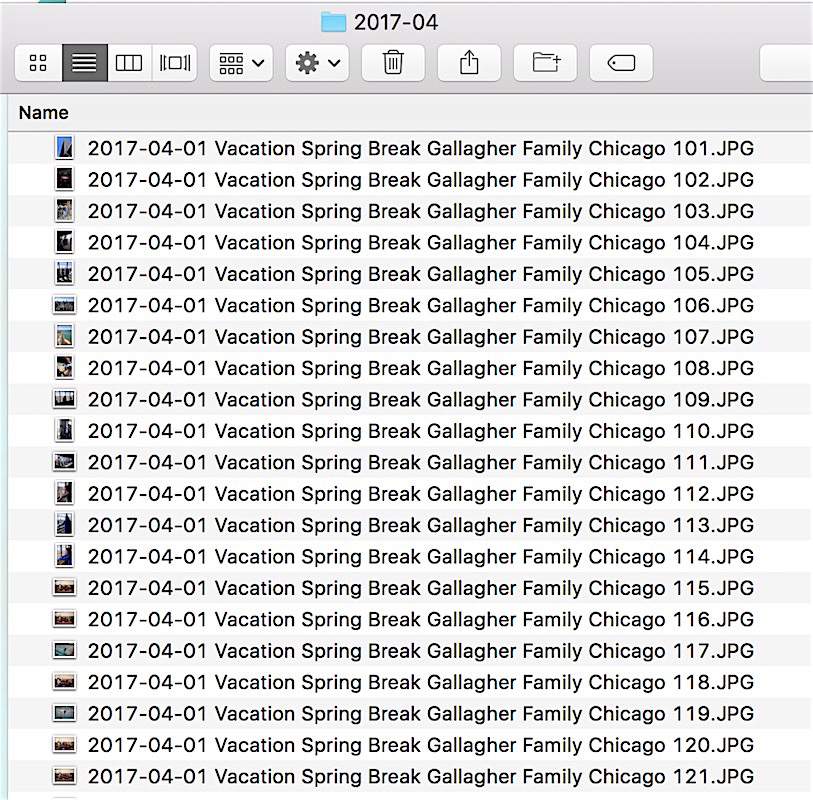Select the file ending in Chicago 110.JPG
This screenshot has width=813, height=800.
pos(410,430)
